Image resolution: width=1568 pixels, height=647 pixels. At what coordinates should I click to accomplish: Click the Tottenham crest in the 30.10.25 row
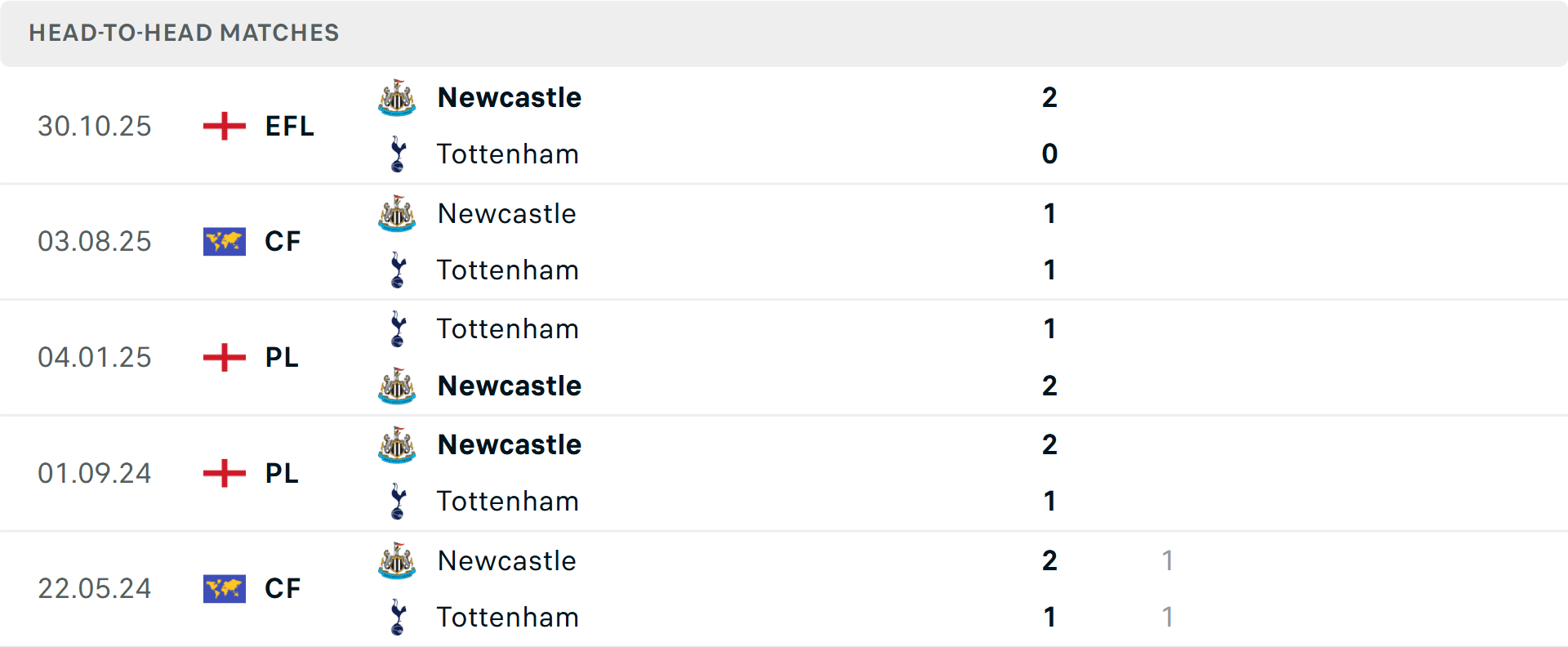click(x=397, y=154)
